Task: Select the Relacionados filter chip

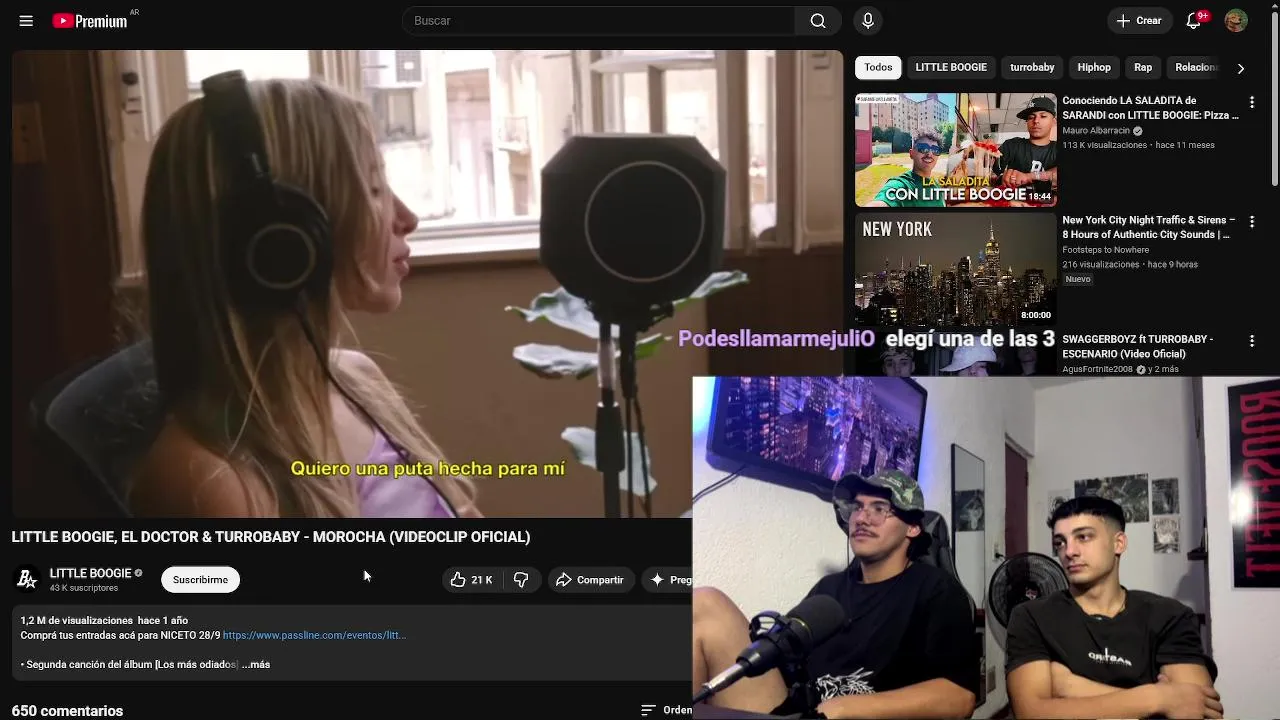Action: pos(1196,67)
